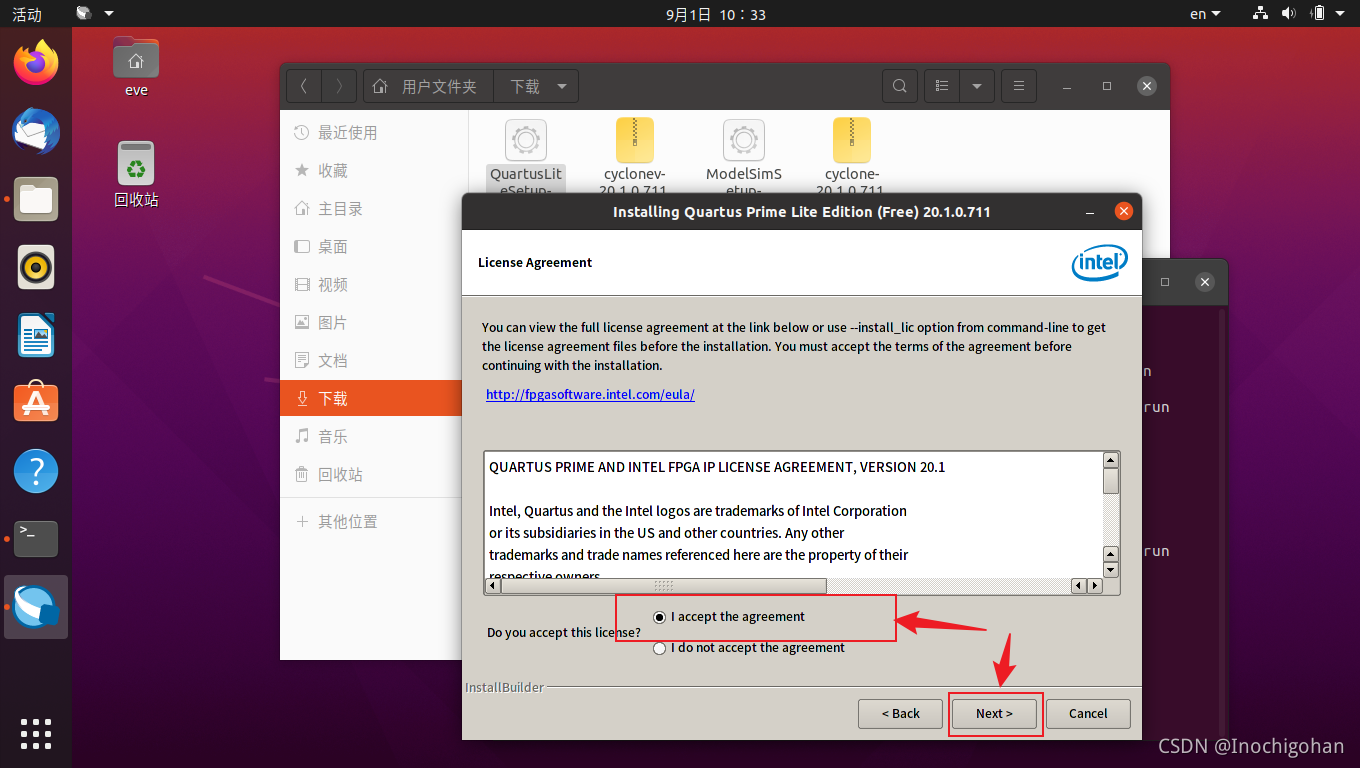This screenshot has width=1360, height=768.
Task: Open battery icon in top bar
Action: 1318,14
